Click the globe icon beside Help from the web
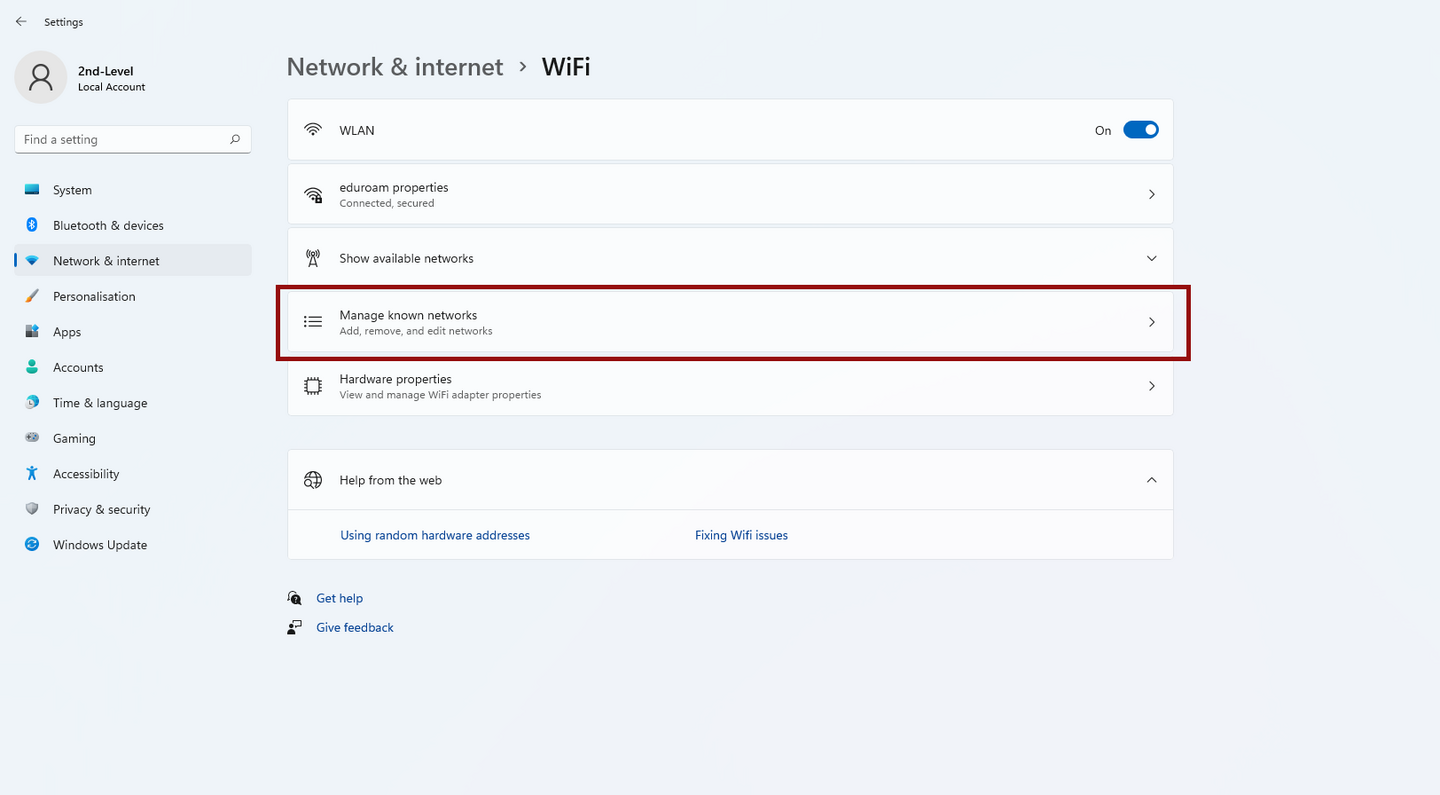 pyautogui.click(x=313, y=480)
